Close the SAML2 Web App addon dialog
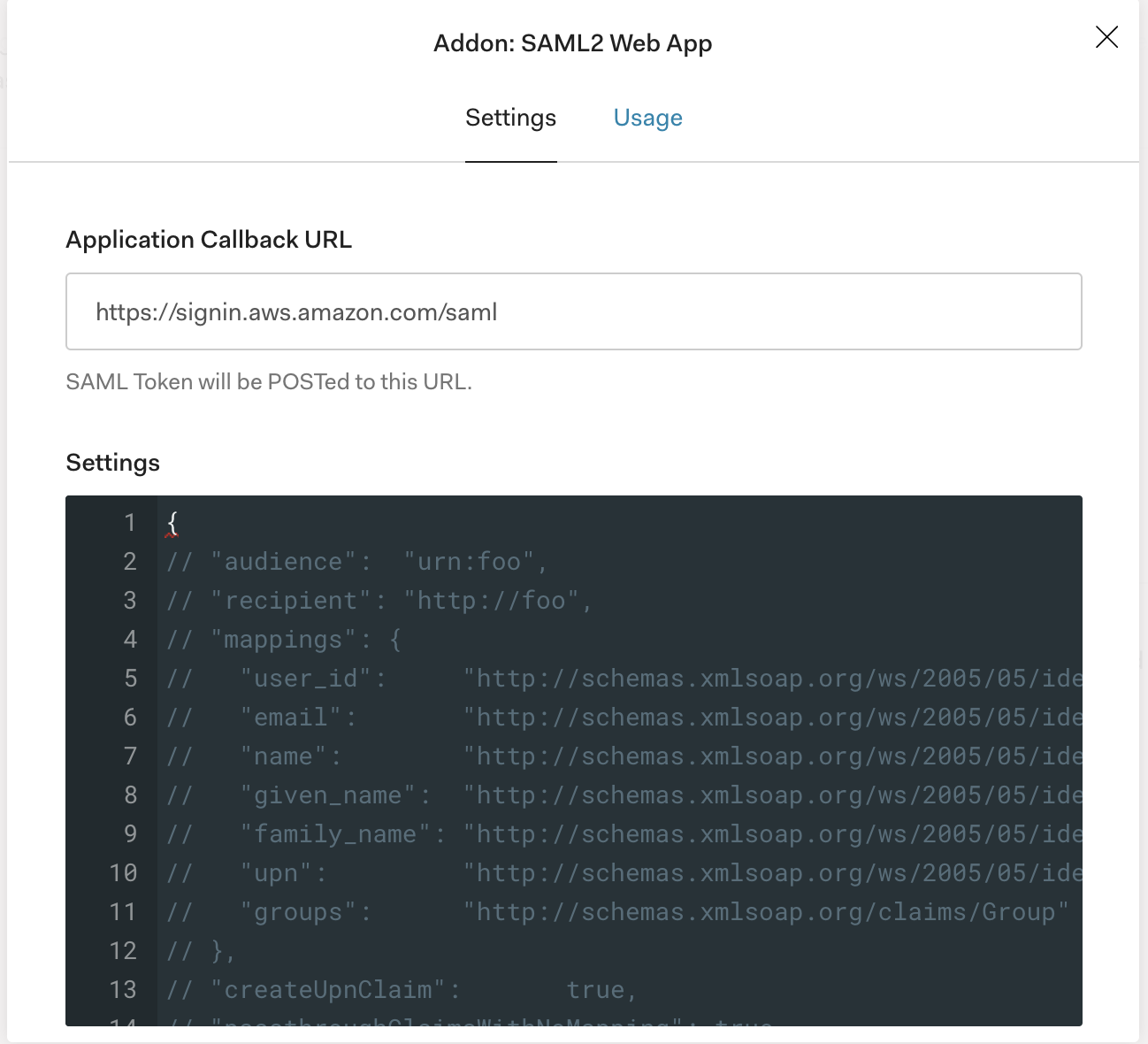Viewport: 1148px width, 1044px height. pyautogui.click(x=1106, y=37)
